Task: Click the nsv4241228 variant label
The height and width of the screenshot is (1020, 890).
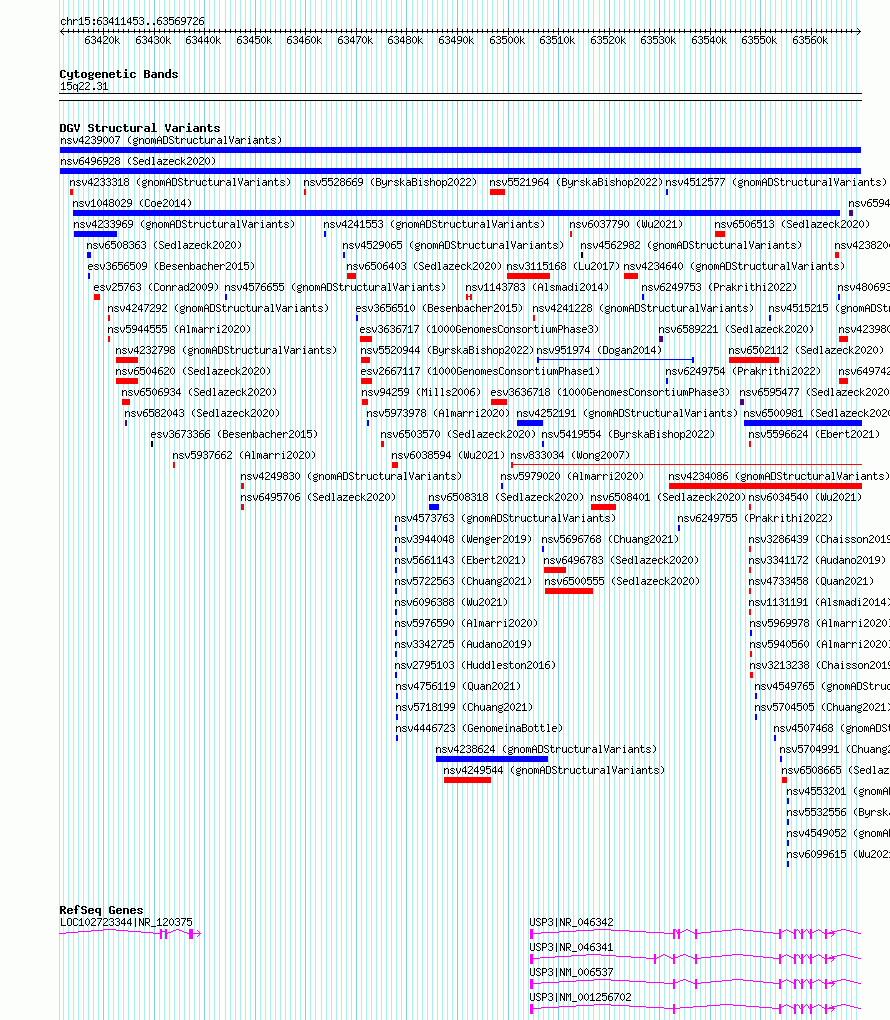Action: 643,308
